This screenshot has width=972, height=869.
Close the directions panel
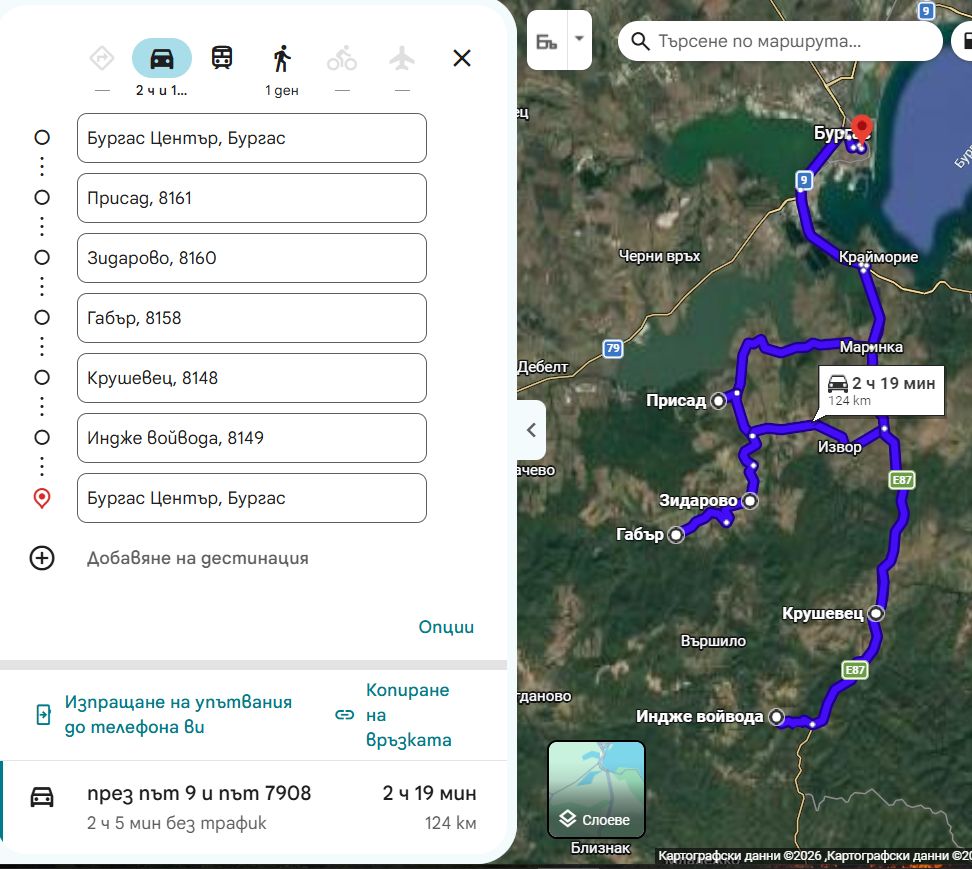[x=462, y=58]
